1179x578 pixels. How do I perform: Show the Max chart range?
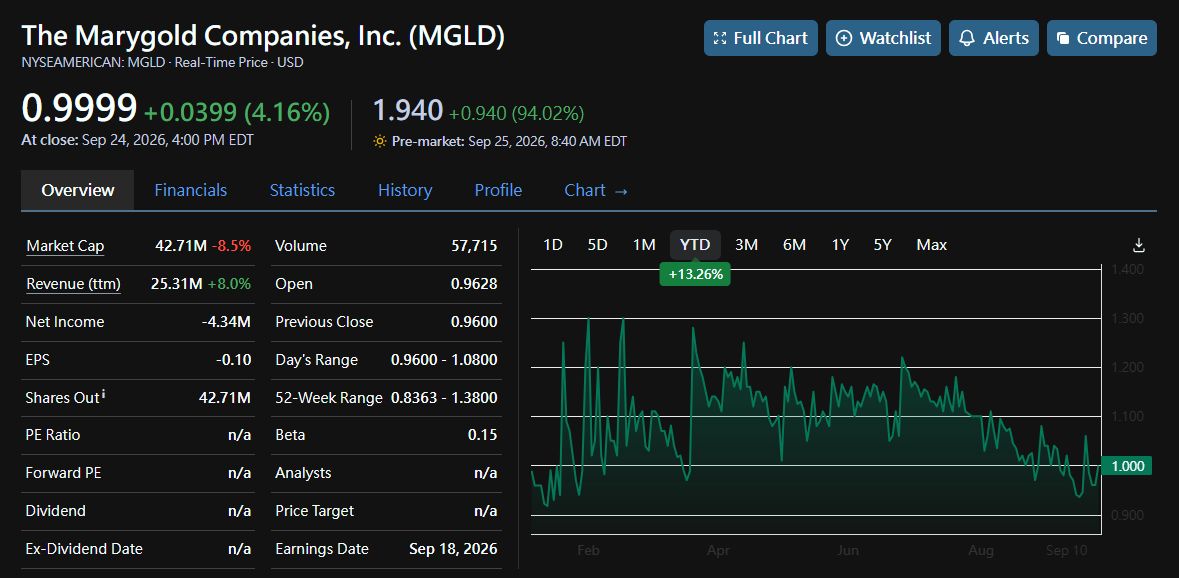tap(932, 245)
